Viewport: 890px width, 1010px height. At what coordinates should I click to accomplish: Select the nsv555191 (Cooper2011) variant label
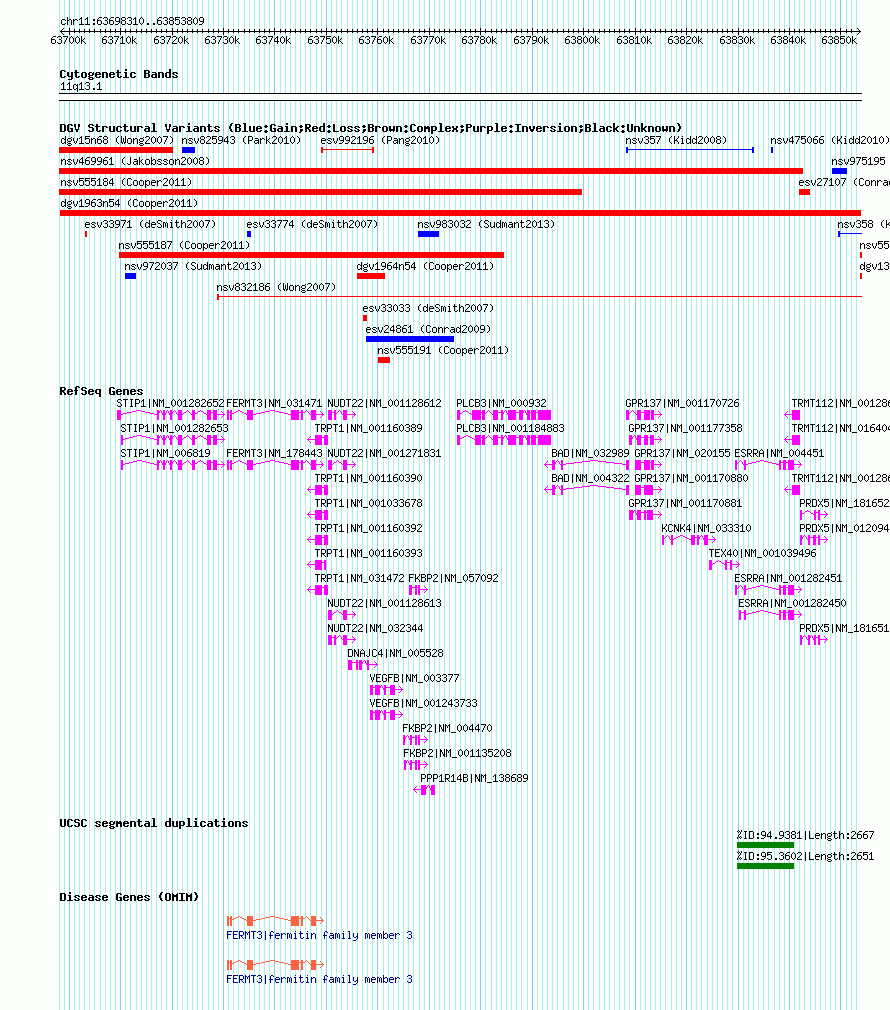click(x=443, y=350)
